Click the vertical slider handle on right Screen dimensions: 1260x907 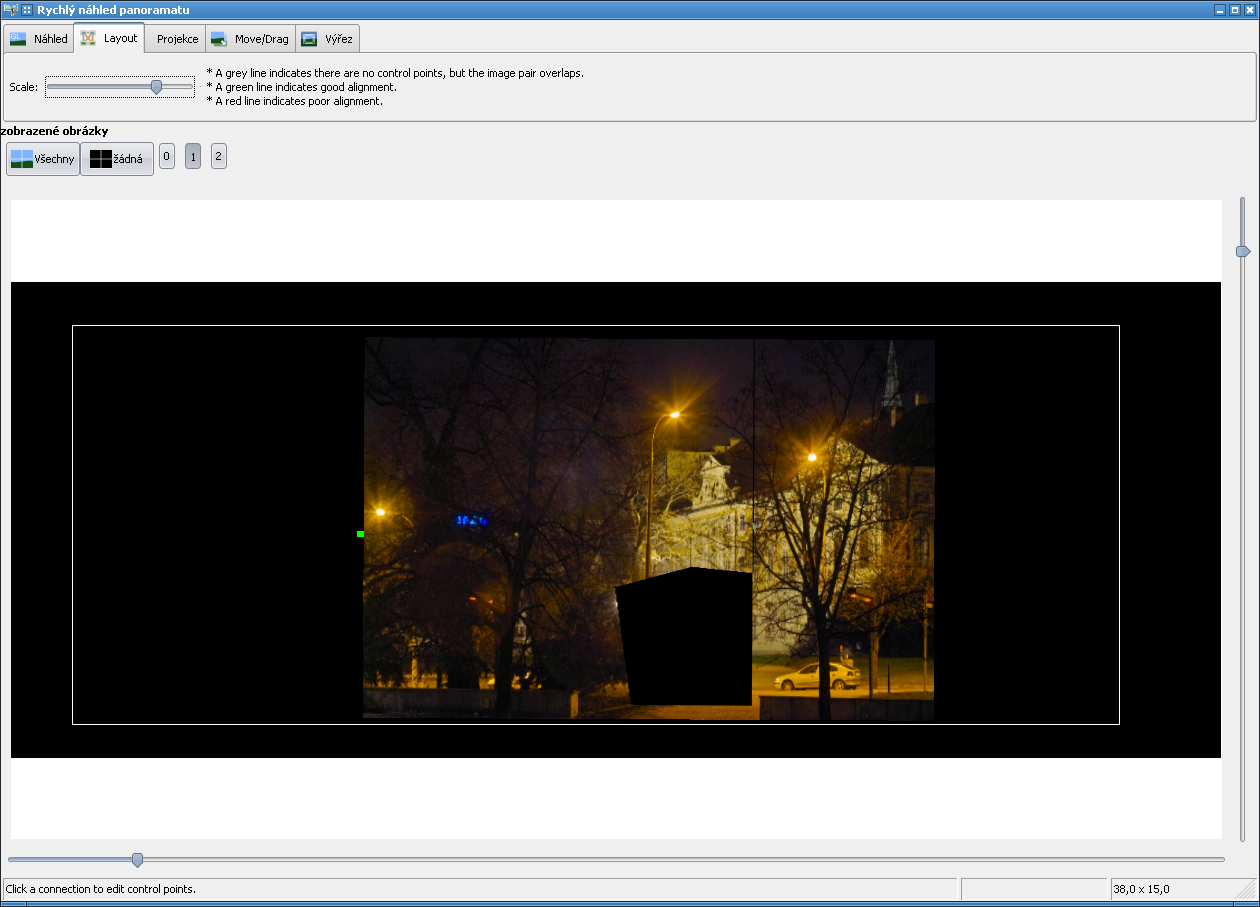[x=1242, y=251]
